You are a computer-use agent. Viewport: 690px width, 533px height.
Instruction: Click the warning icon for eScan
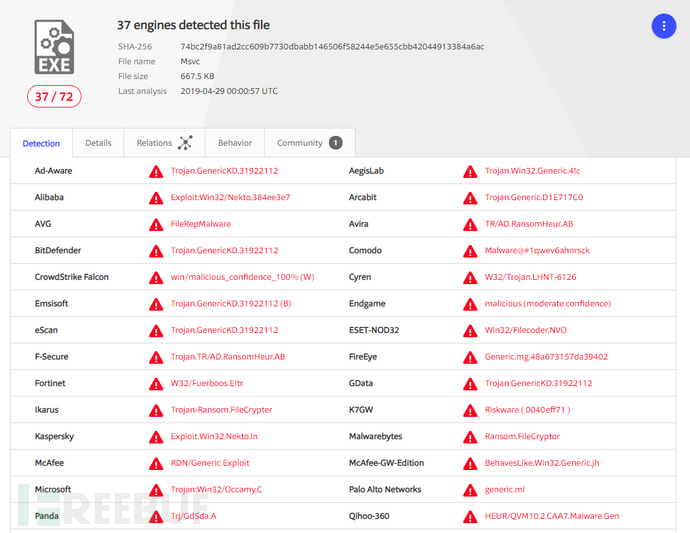(x=156, y=331)
